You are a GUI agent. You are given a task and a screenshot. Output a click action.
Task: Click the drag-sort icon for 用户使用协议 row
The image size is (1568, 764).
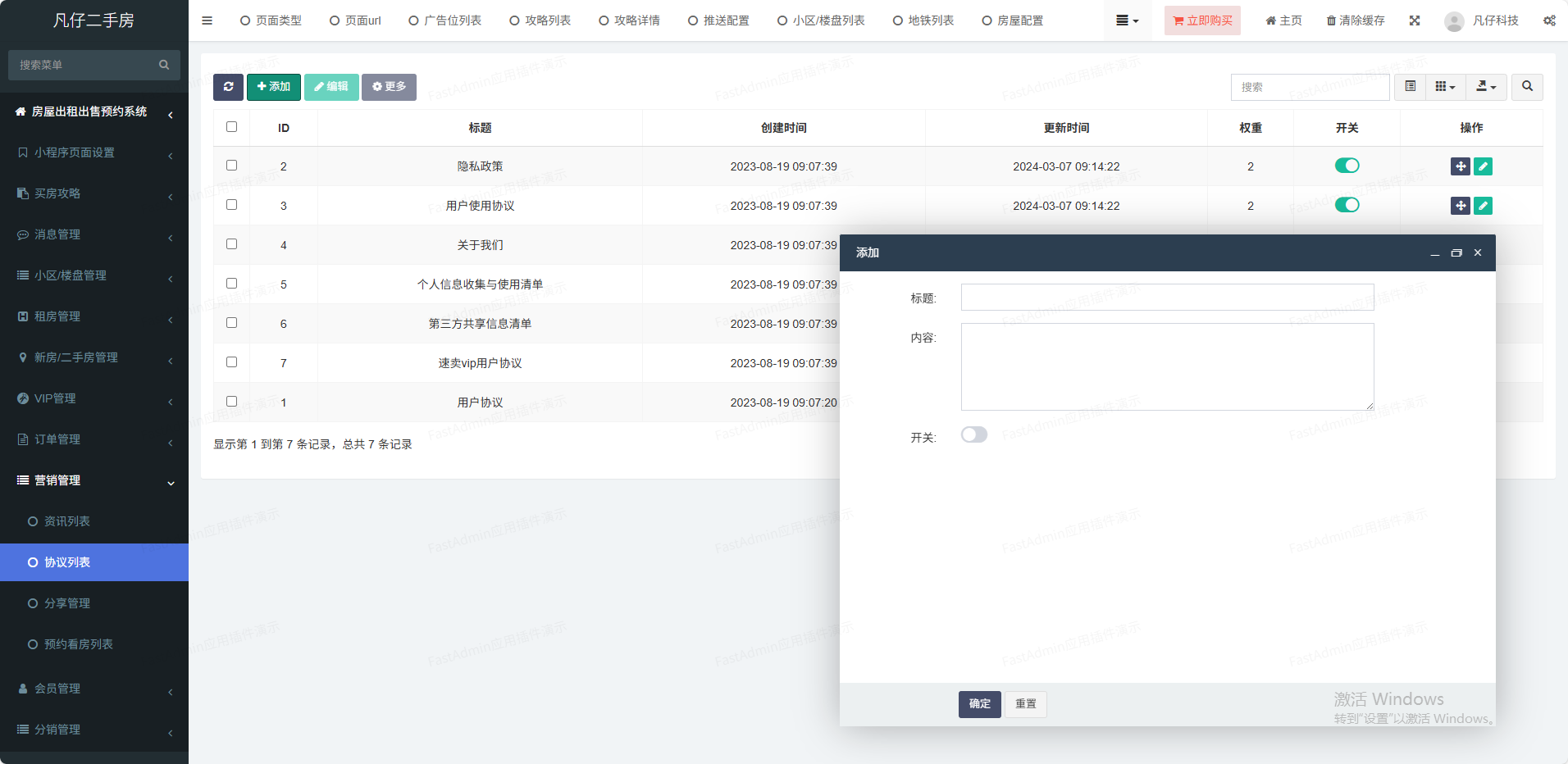click(x=1460, y=206)
